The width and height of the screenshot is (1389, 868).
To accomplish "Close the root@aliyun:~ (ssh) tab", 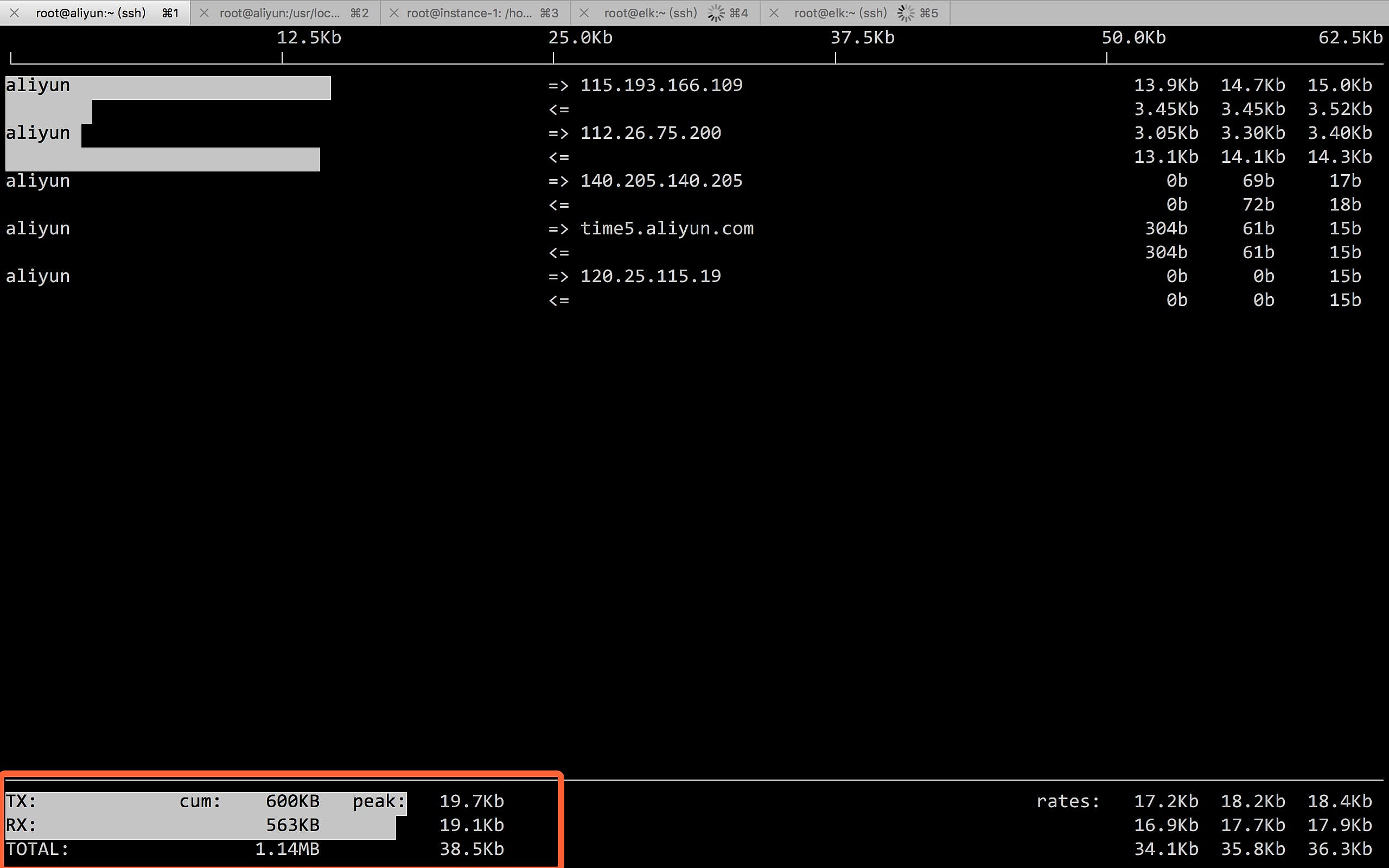I will click(14, 12).
